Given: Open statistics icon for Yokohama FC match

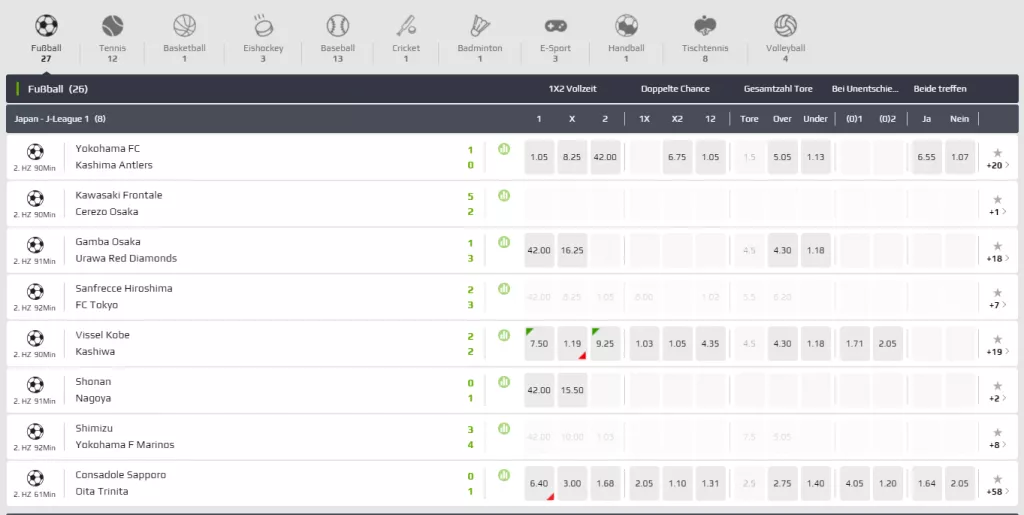Looking at the screenshot, I should pyautogui.click(x=504, y=149).
